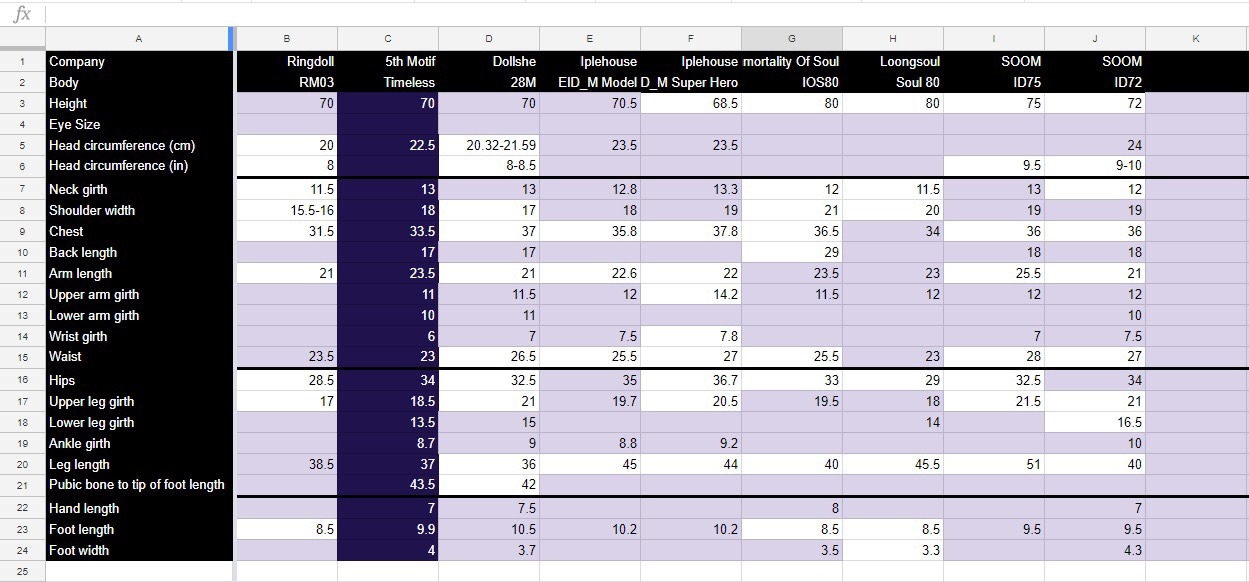Click the "Back length" row label

[139, 252]
